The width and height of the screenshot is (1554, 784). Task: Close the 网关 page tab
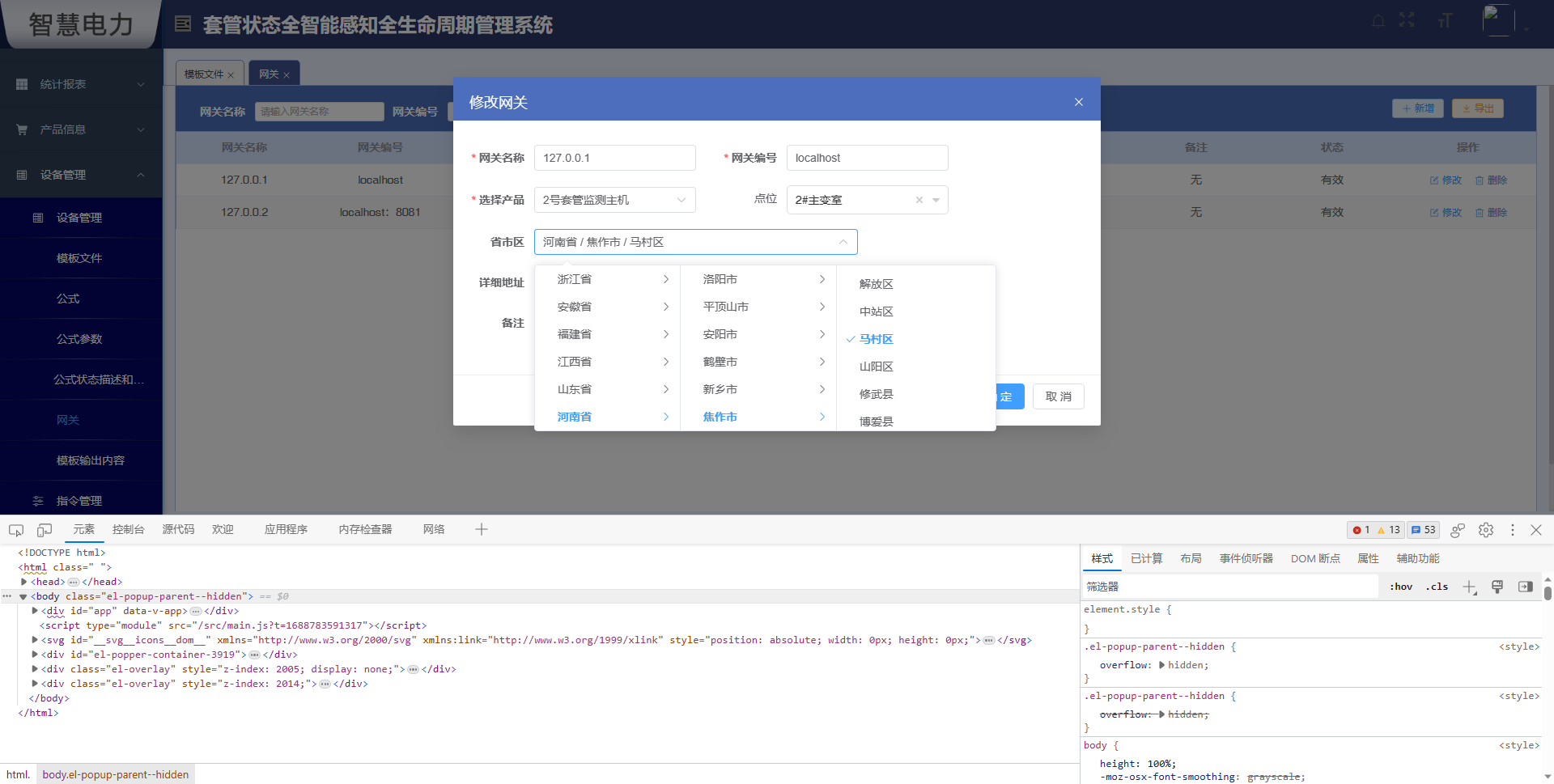pyautogui.click(x=287, y=74)
